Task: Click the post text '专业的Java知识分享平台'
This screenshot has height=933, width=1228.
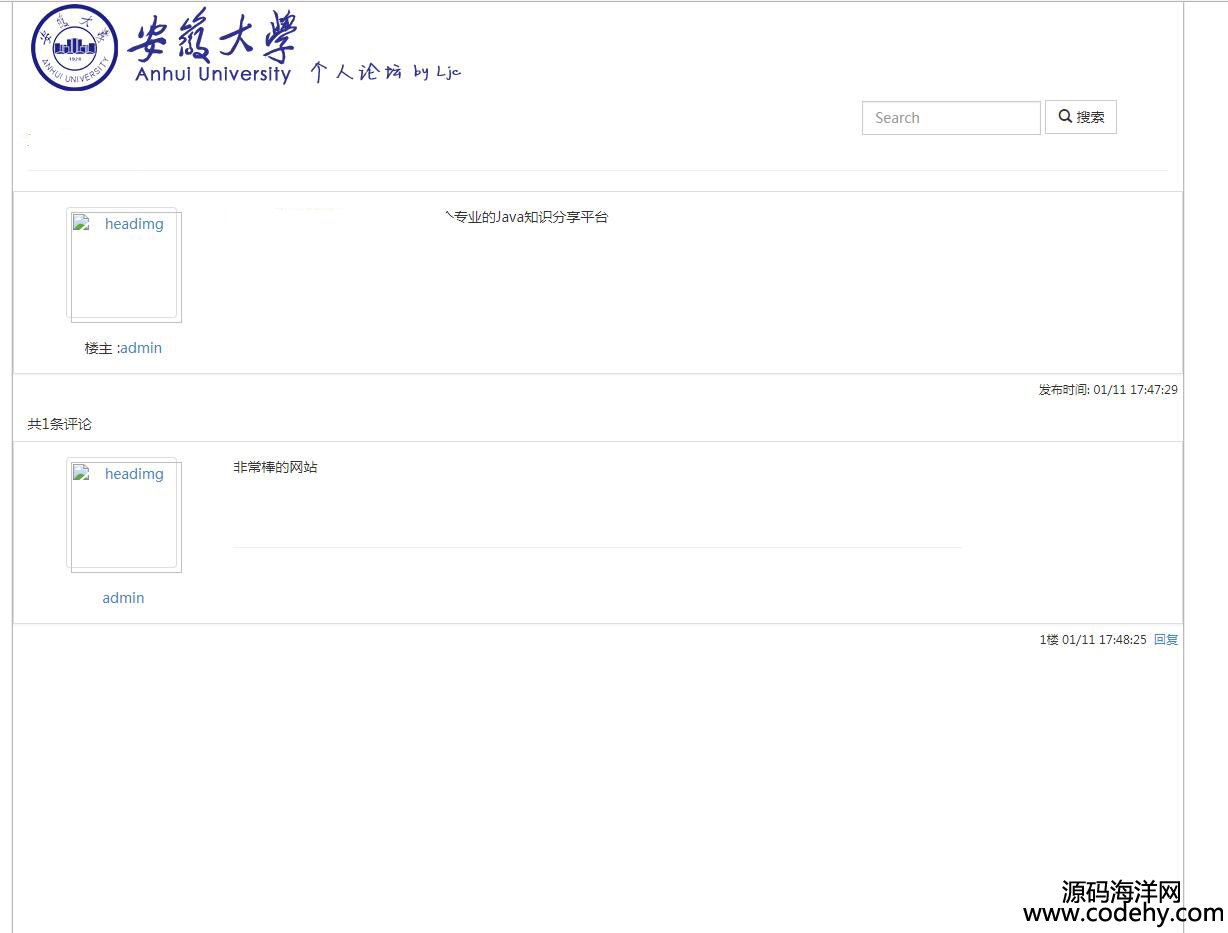Action: 530,217
